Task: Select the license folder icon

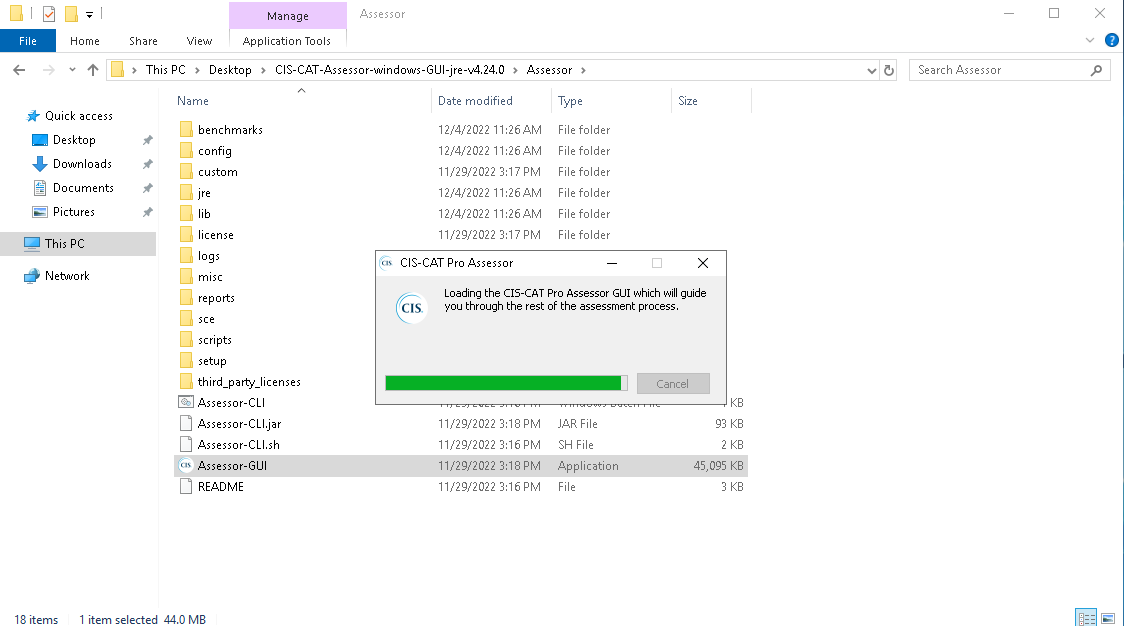Action: (x=186, y=234)
